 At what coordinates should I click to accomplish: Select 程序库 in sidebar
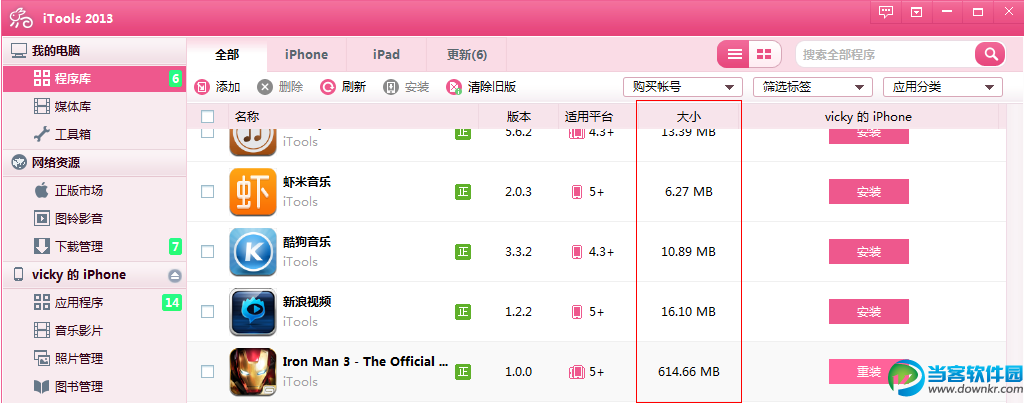93,79
